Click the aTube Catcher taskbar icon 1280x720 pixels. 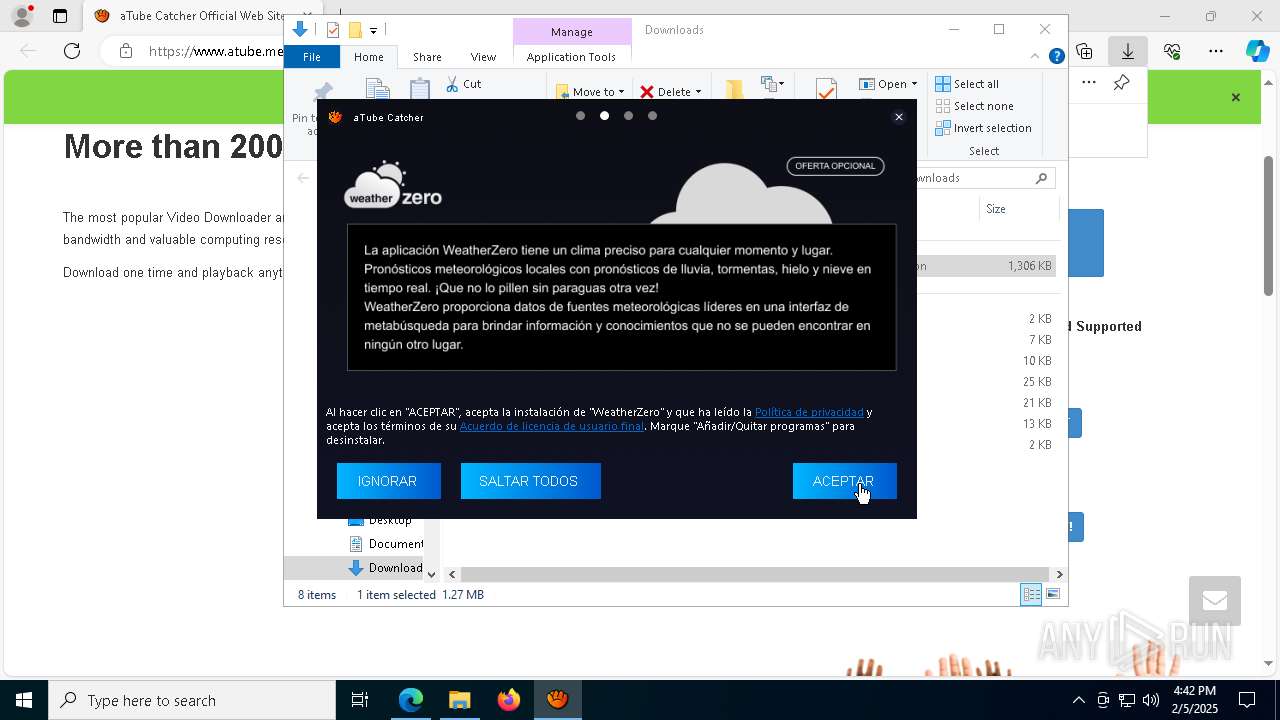click(557, 700)
